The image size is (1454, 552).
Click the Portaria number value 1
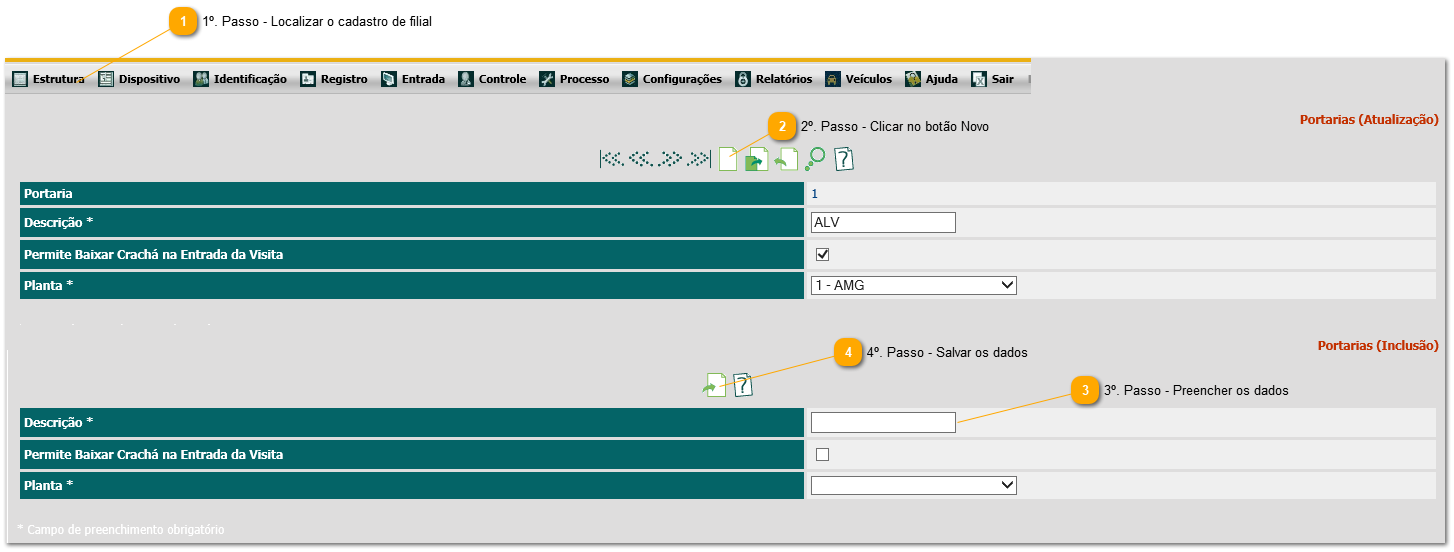814,193
